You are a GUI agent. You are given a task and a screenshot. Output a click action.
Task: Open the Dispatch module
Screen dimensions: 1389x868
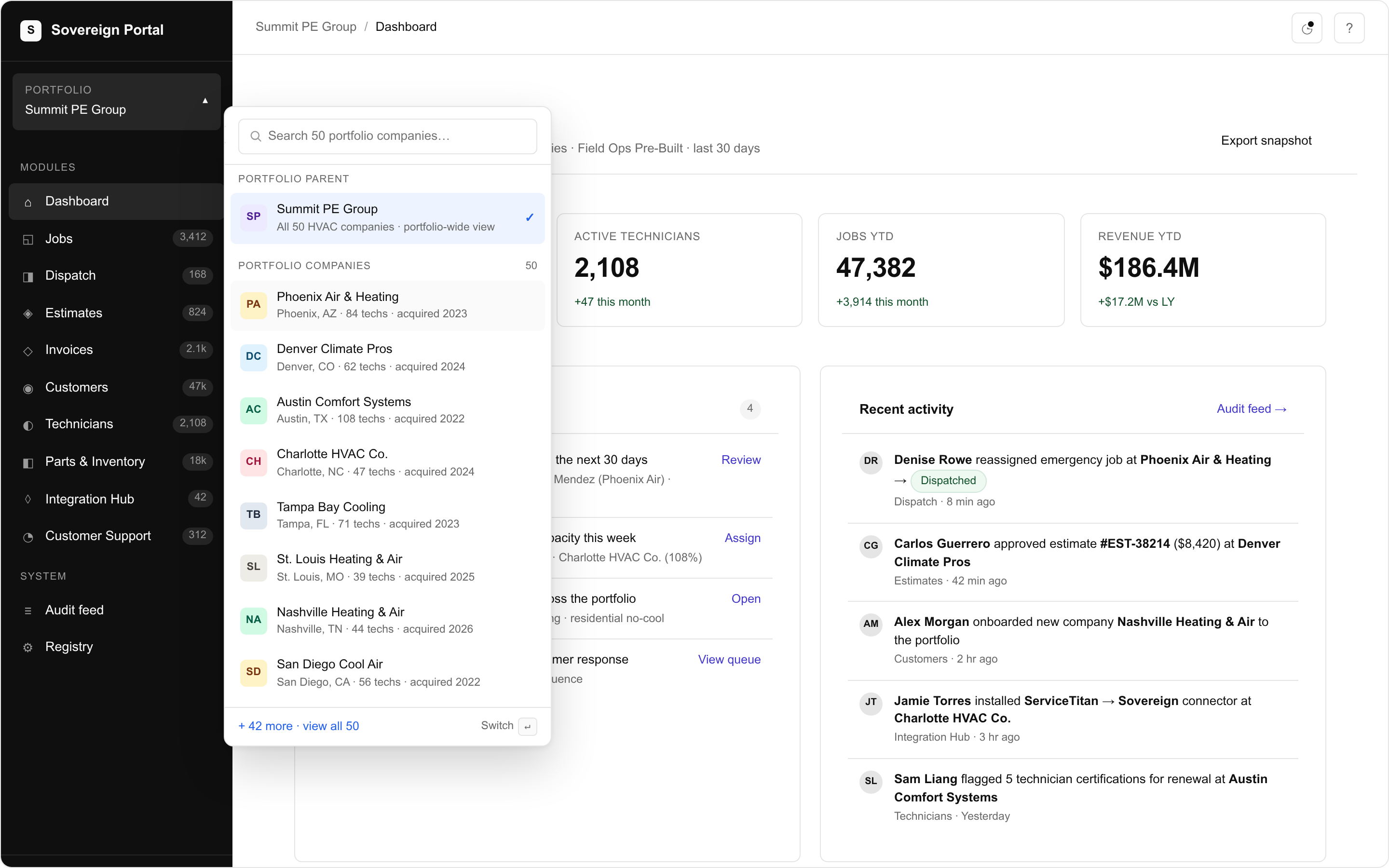coord(117,275)
